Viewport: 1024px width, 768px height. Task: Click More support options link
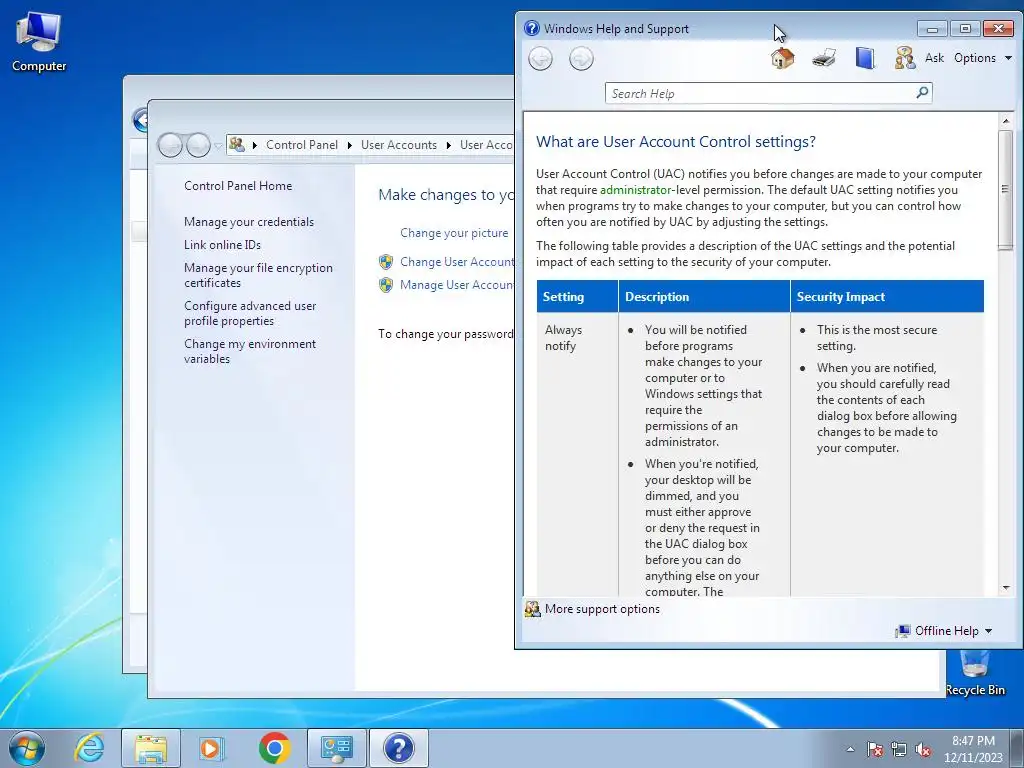click(602, 609)
